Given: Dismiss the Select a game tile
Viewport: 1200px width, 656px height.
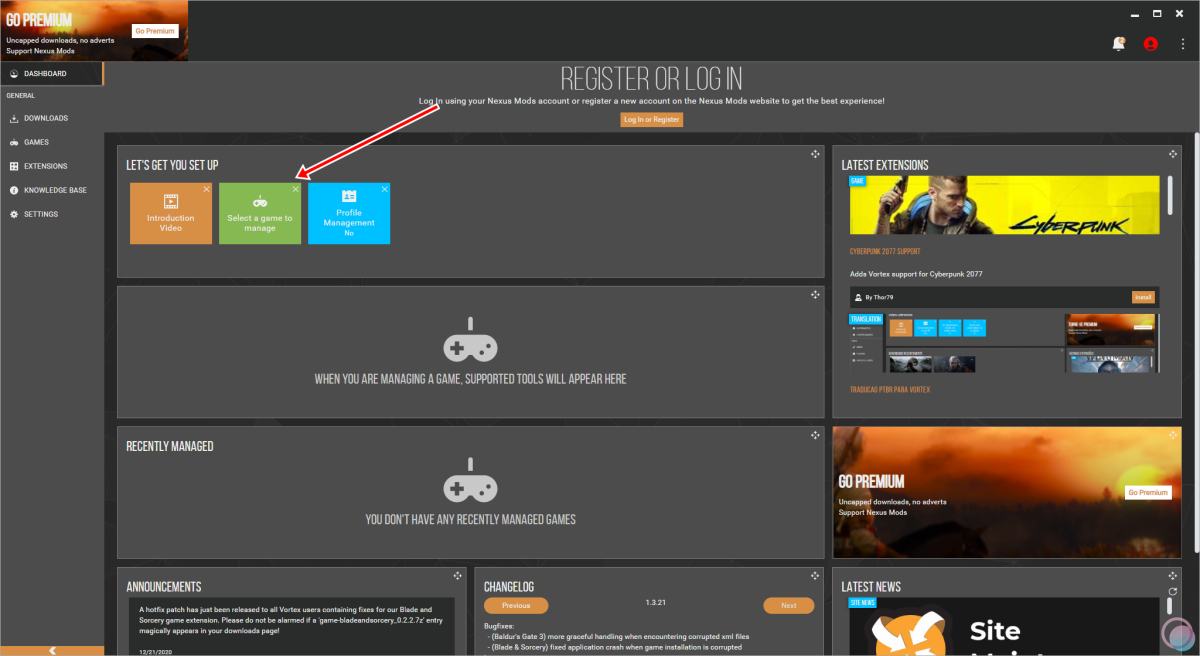Looking at the screenshot, I should pos(295,189).
